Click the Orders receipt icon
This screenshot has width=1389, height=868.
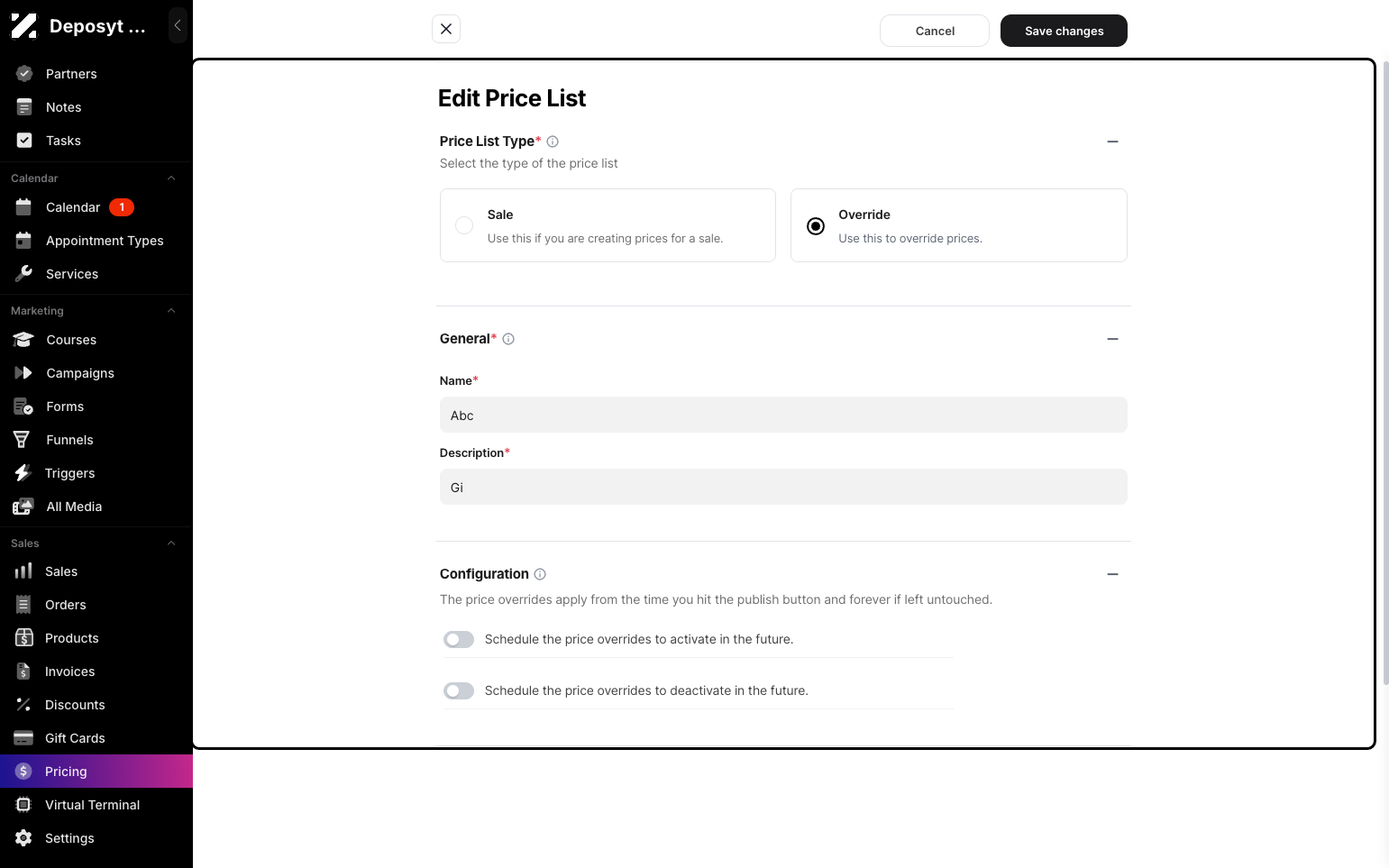pyautogui.click(x=23, y=605)
